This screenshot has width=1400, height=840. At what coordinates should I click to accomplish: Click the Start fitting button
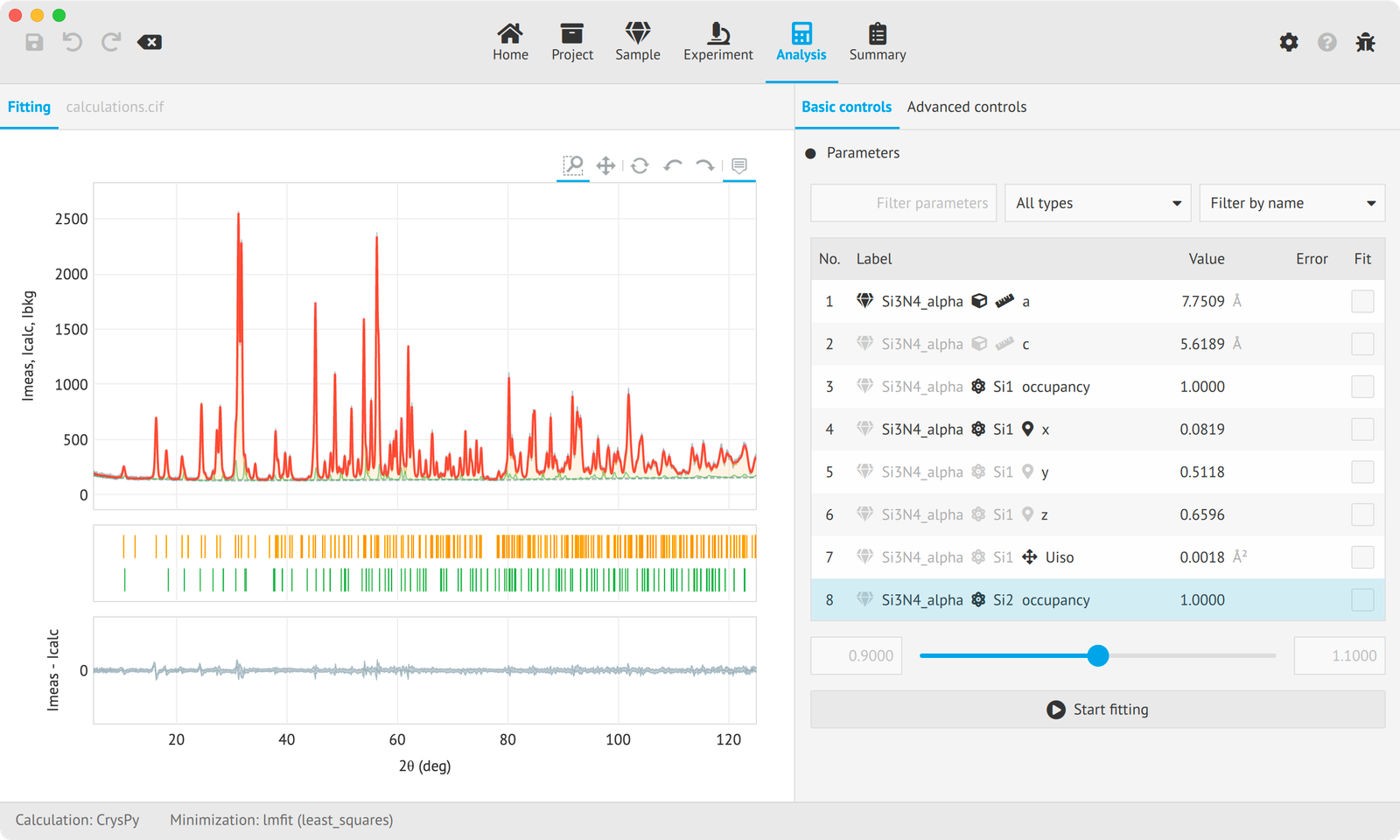[x=1097, y=710]
